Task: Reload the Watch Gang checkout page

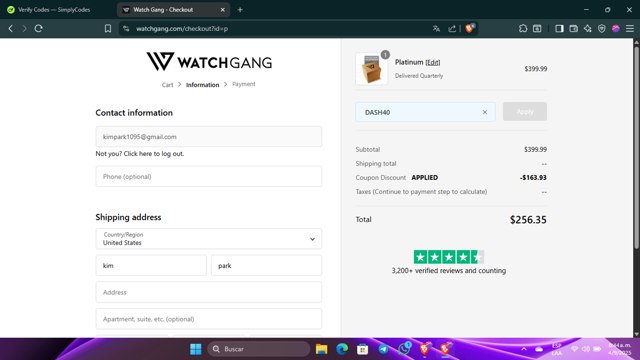Action: 39,29
